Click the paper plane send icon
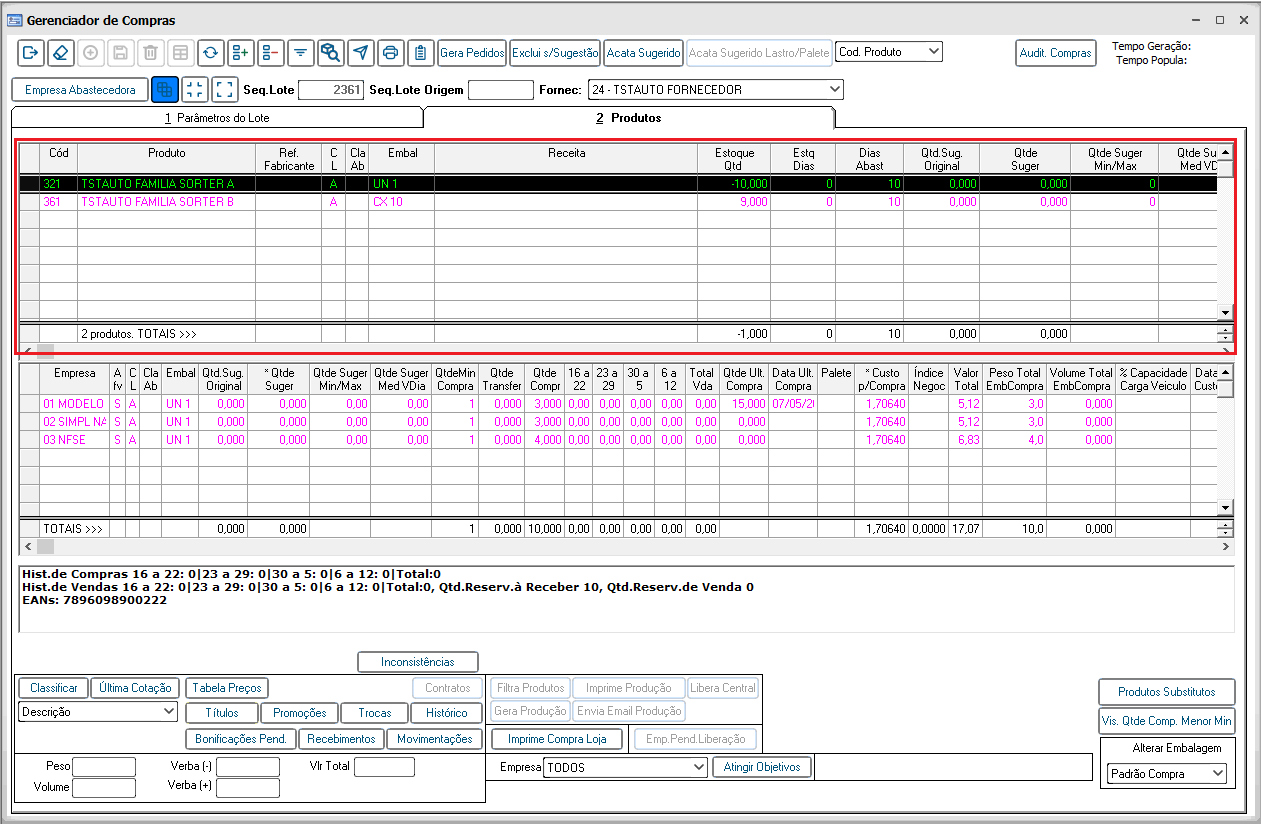 pos(360,53)
